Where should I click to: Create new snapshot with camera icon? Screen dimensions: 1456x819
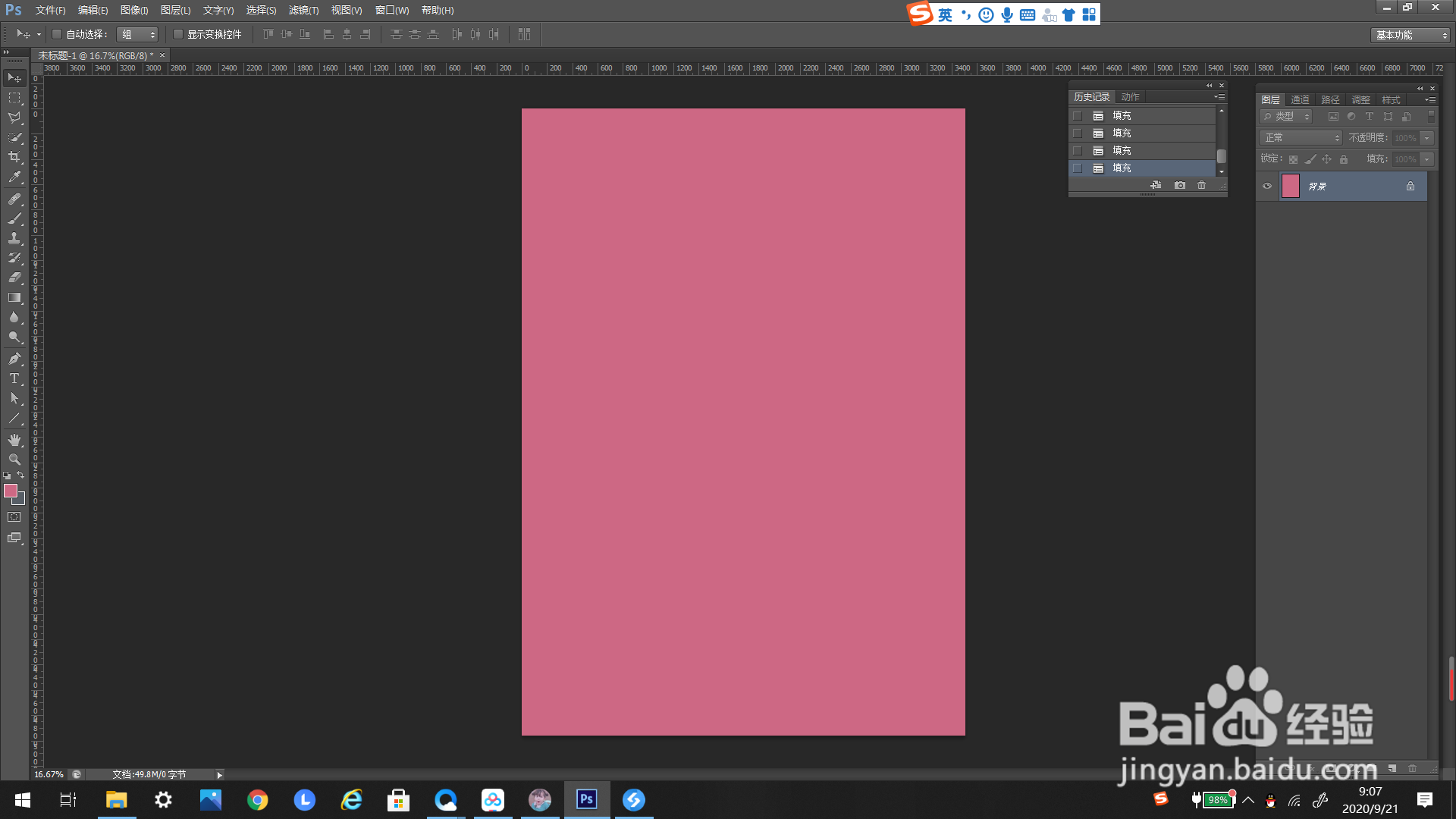click(x=1180, y=185)
